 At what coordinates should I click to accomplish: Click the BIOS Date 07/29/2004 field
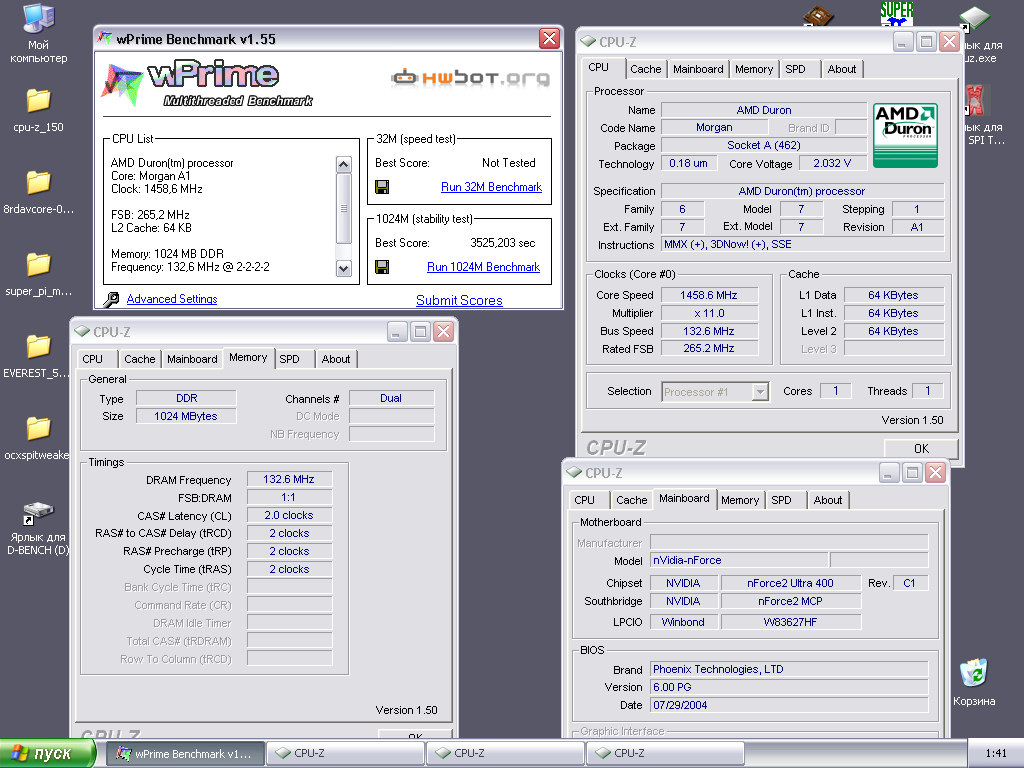pyautogui.click(x=789, y=705)
